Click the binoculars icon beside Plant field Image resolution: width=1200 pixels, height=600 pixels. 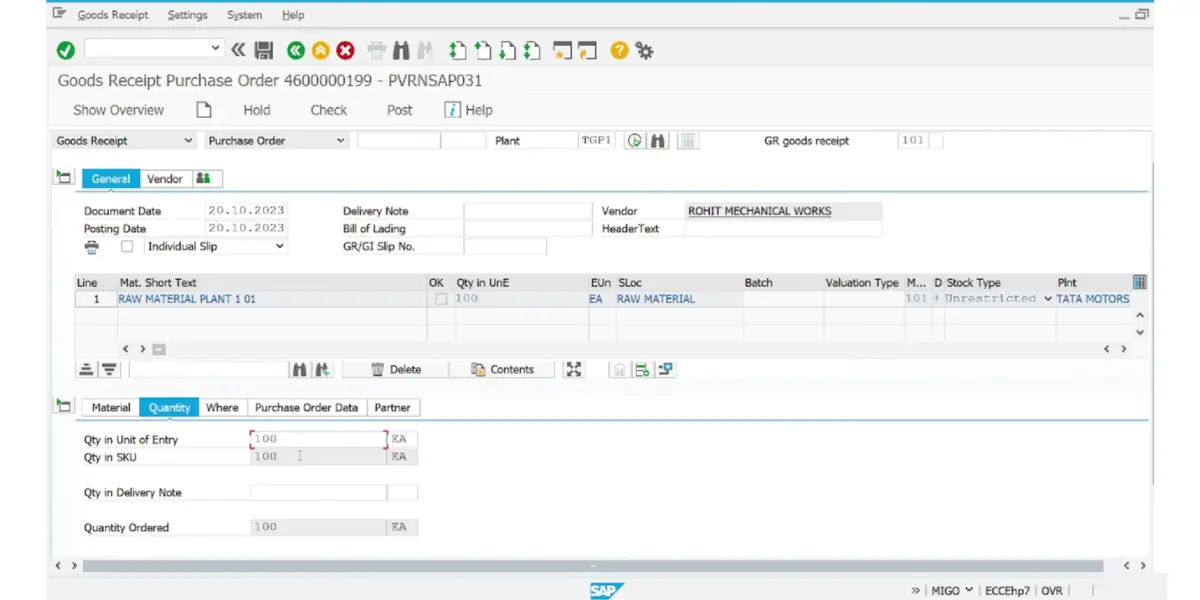[658, 141]
